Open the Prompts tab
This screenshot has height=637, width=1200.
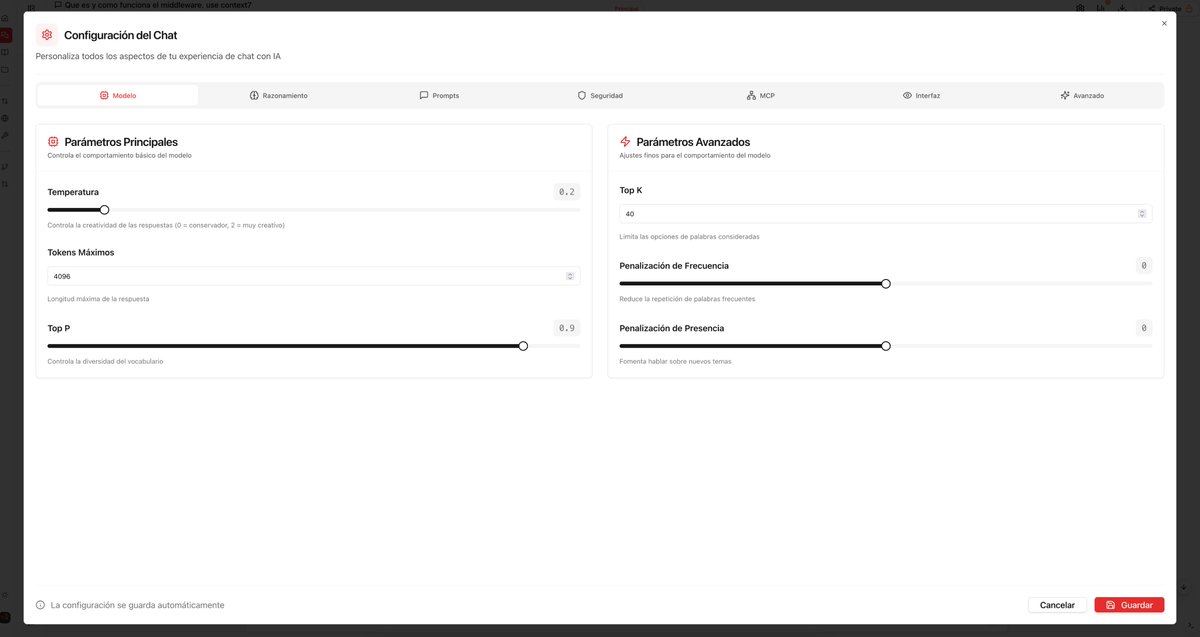439,95
